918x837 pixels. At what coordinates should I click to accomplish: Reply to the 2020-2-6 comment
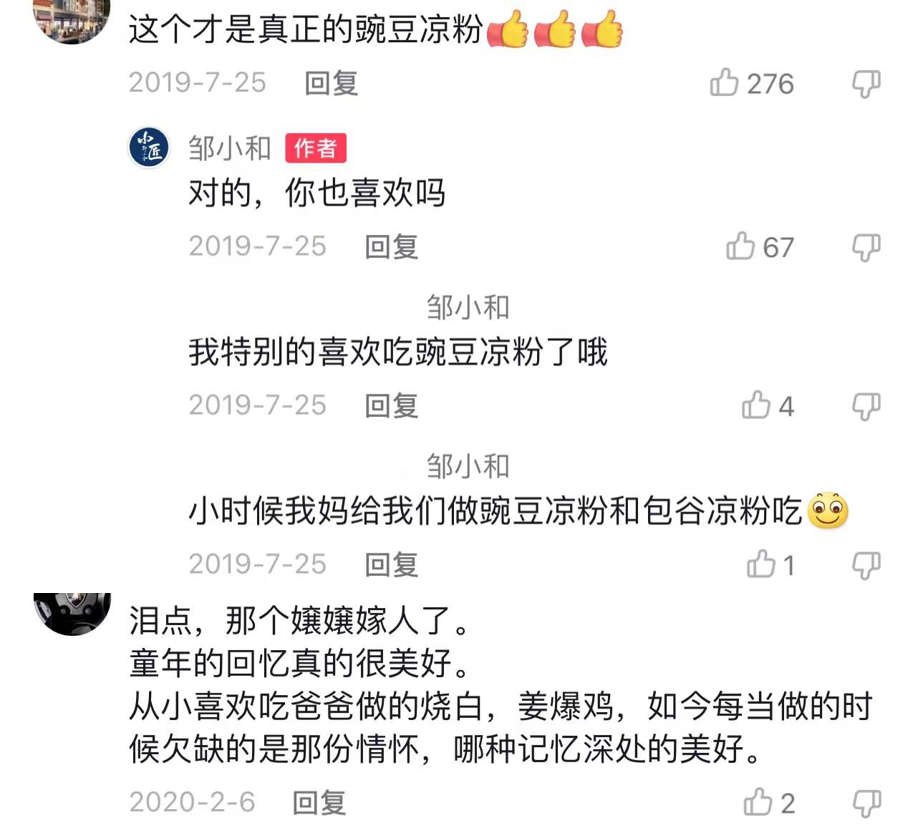(319, 802)
